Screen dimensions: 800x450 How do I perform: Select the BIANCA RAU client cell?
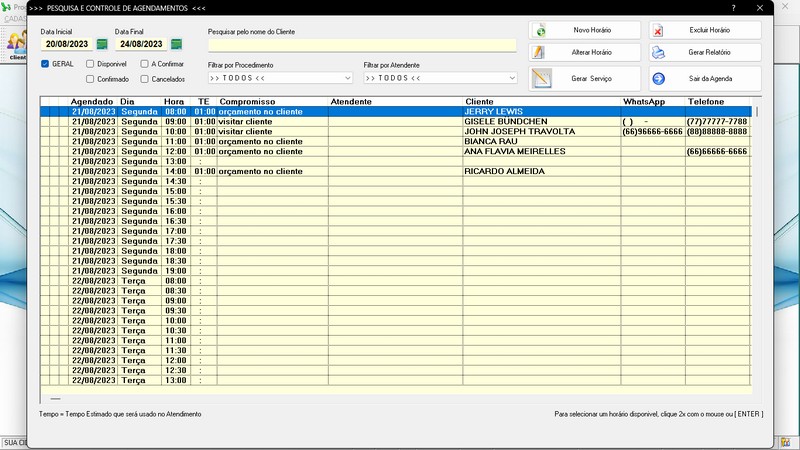[542, 141]
